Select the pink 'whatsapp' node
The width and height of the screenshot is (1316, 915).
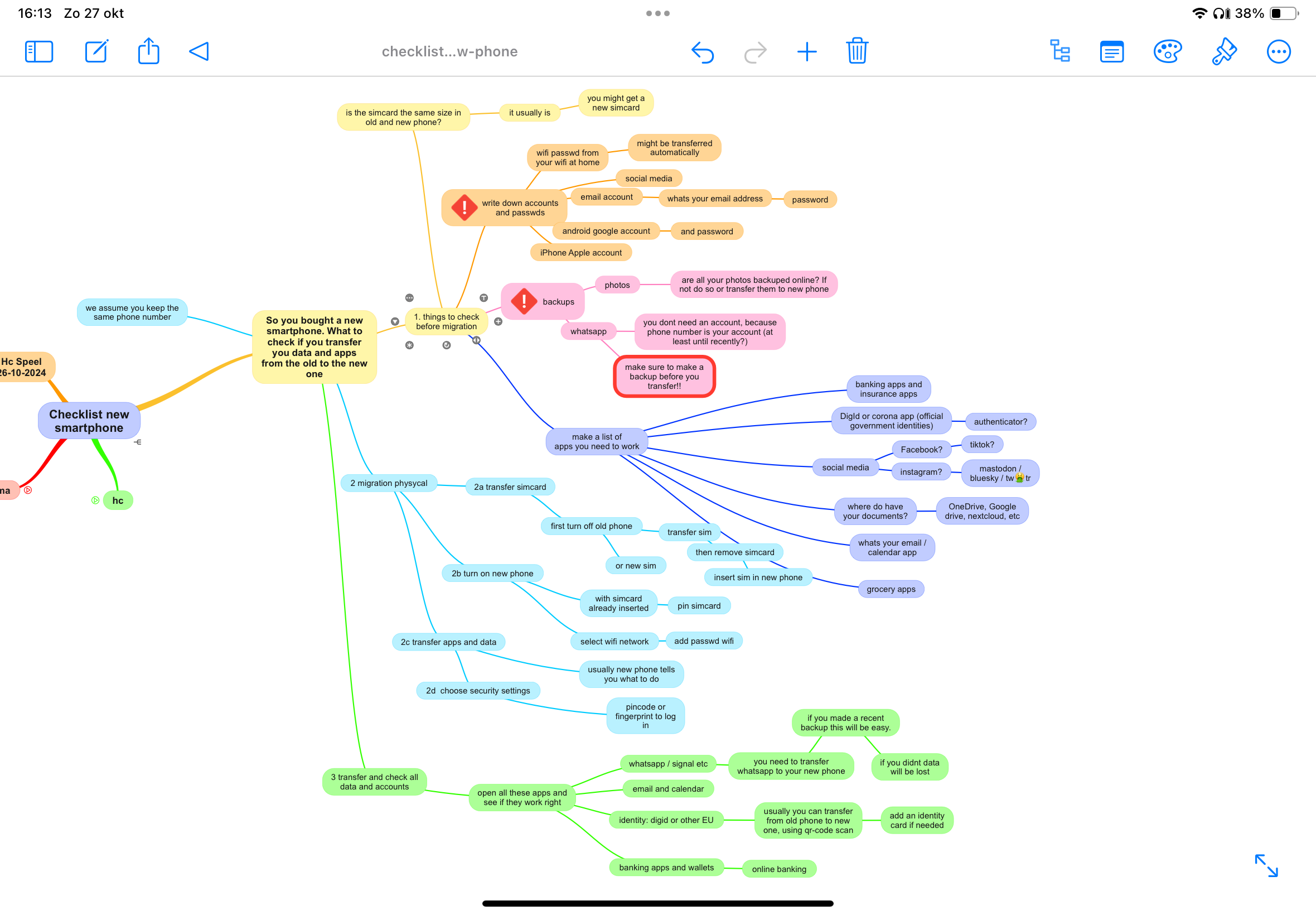[588, 331]
